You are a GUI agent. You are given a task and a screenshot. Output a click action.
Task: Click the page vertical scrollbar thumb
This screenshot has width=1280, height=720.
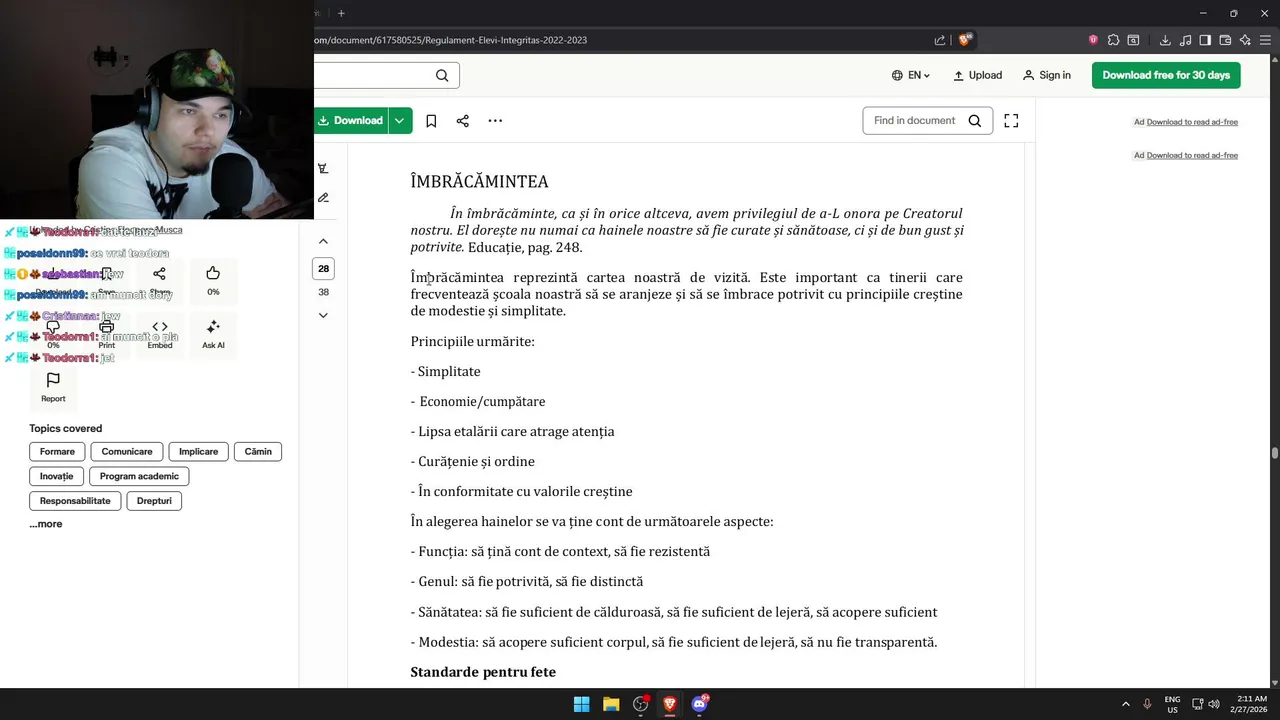point(1274,452)
